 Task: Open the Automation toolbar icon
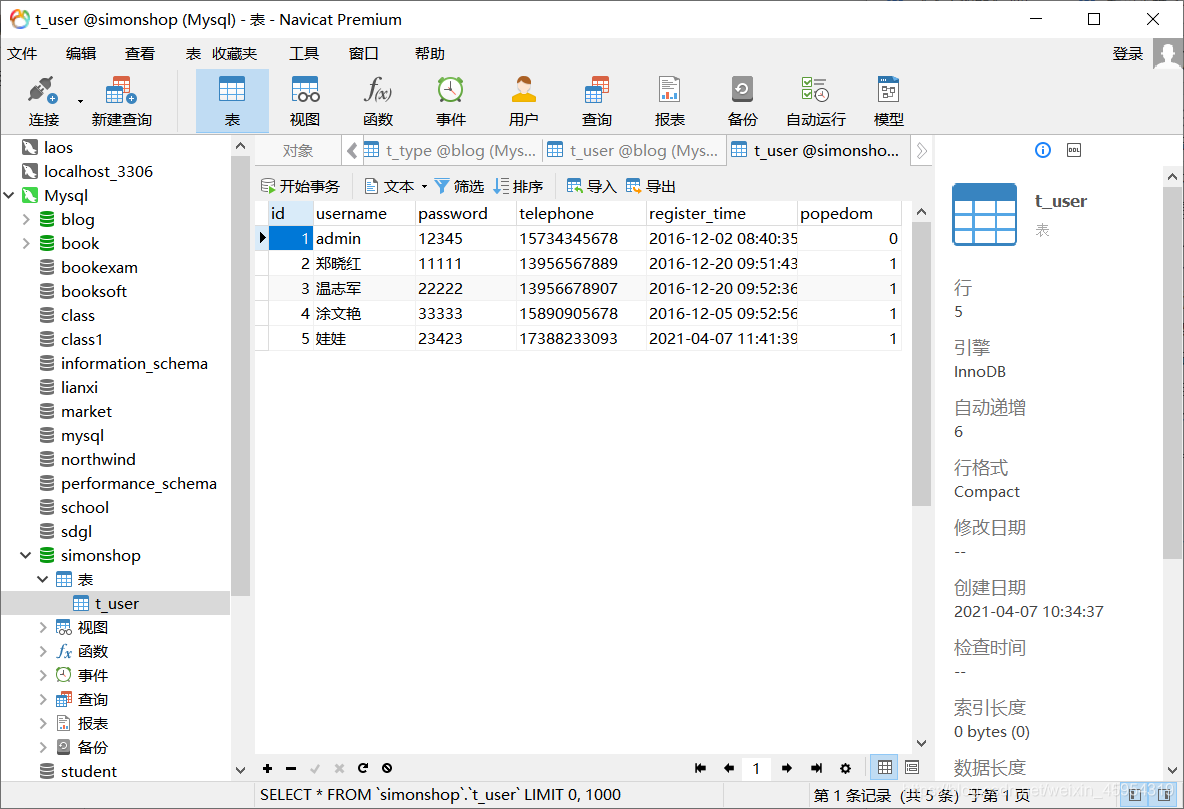816,101
